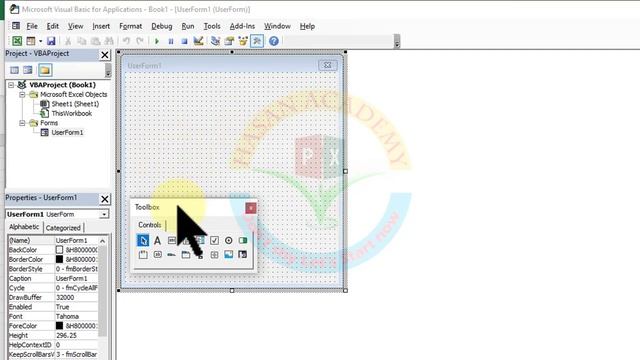Click the Font property value Tahoma
This screenshot has height=360, width=640.
[x=77, y=316]
